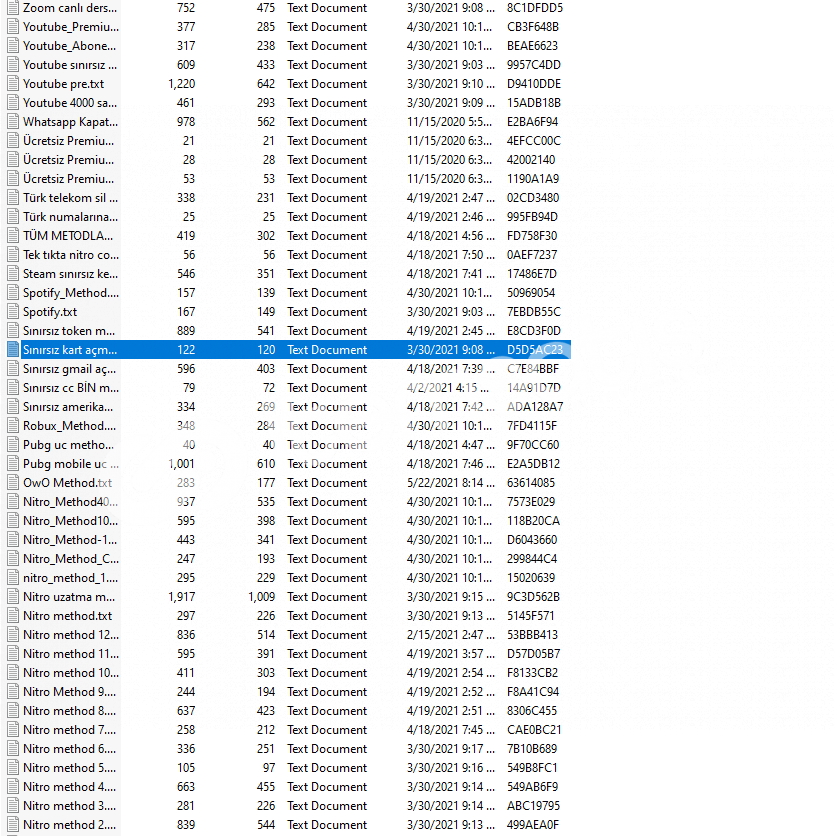
Task: Select the file icon for Nitro method.txt
Action: (13, 616)
